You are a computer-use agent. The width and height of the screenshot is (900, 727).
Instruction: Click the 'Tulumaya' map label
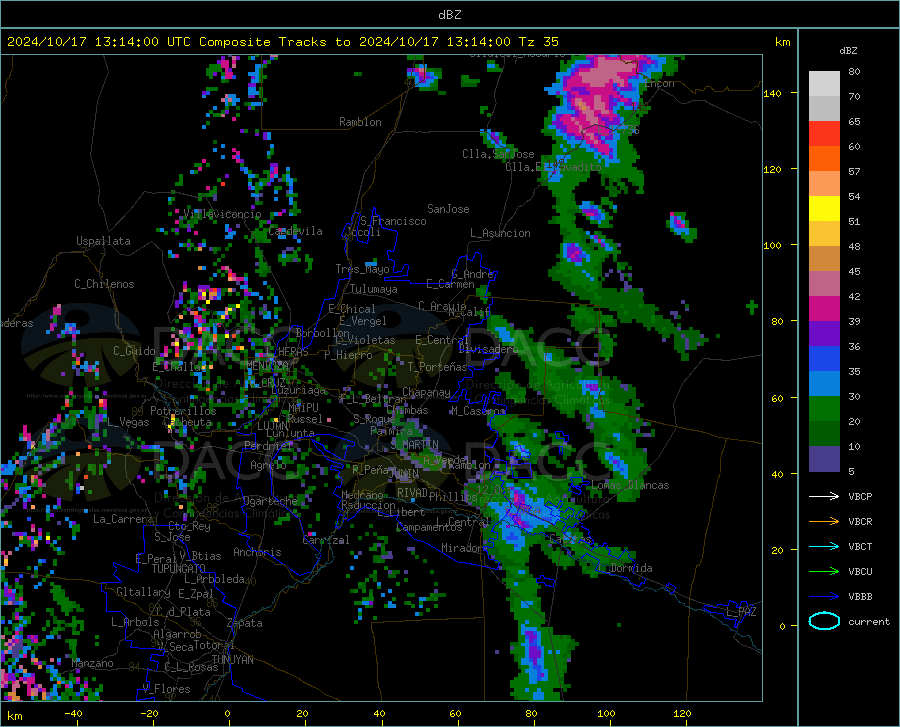374,289
